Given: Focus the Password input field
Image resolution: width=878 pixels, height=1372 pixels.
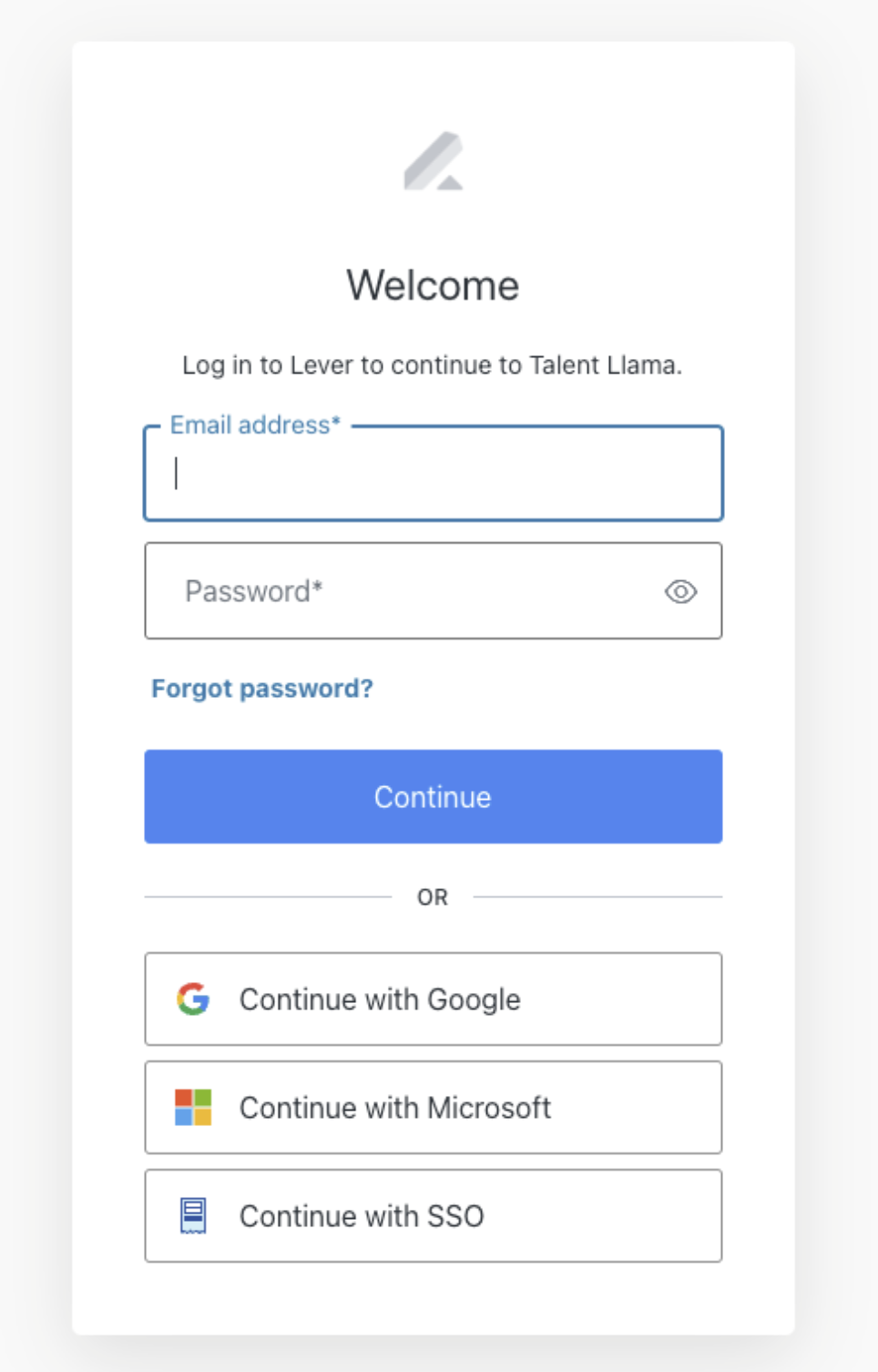Looking at the screenshot, I should [434, 590].
